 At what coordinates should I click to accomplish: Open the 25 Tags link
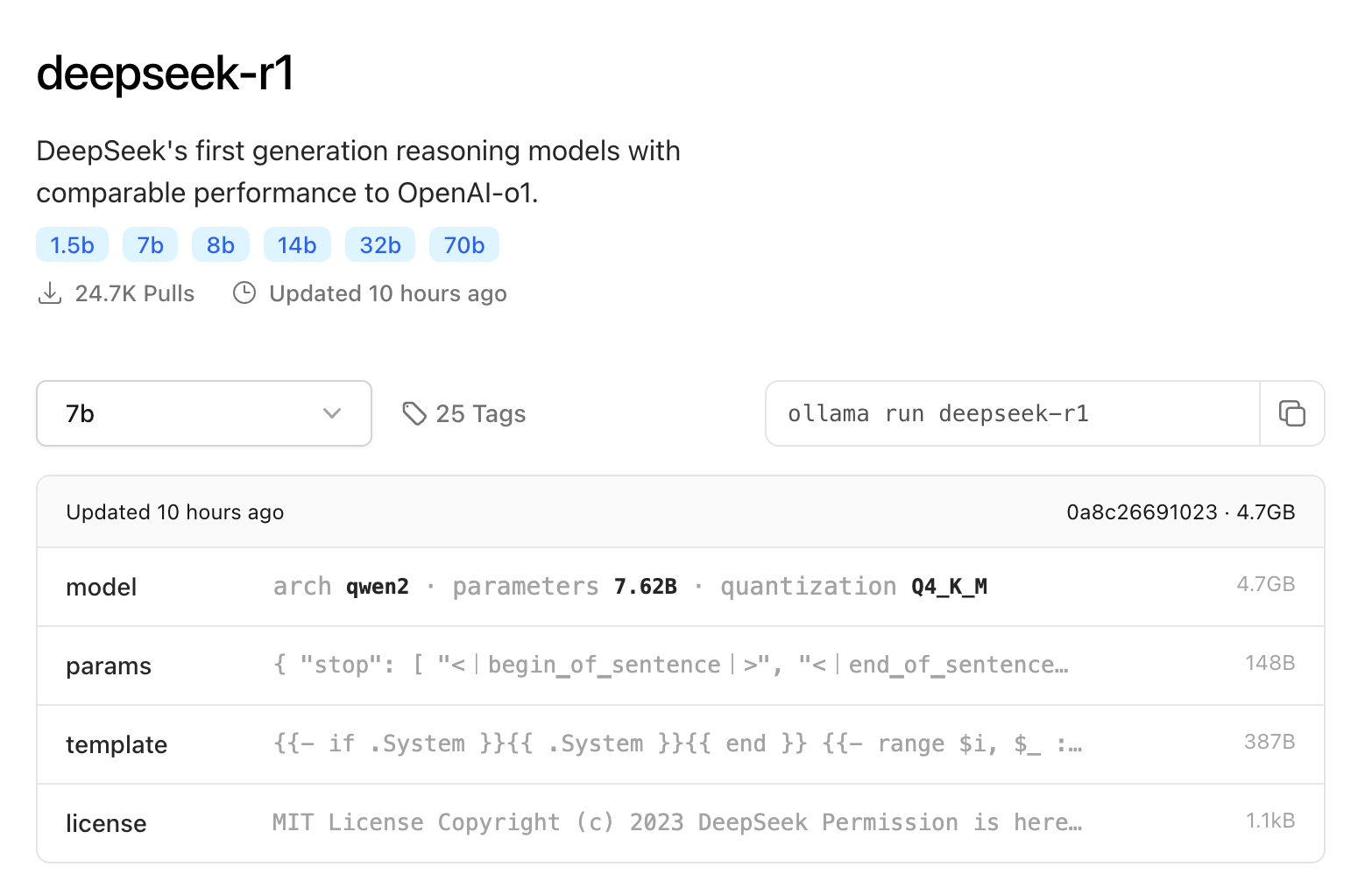click(480, 413)
